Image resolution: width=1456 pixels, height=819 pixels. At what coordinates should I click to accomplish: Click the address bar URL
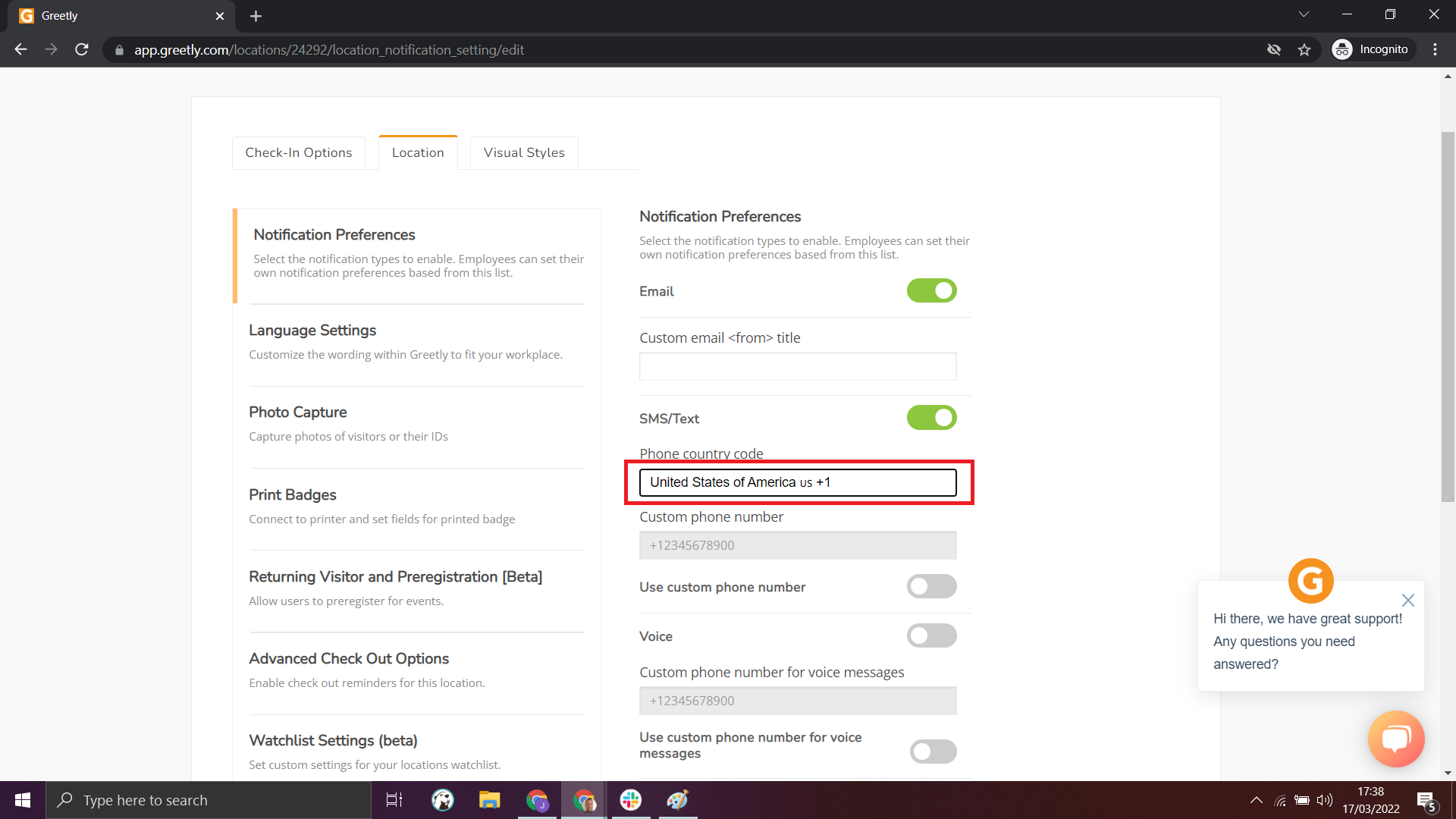[x=329, y=50]
